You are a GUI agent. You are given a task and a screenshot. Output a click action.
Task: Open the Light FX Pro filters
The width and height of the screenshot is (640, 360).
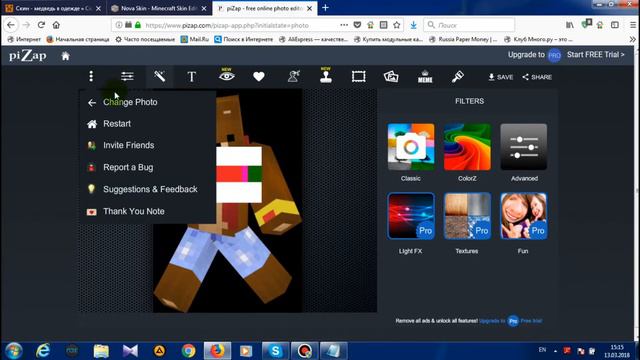pos(411,216)
